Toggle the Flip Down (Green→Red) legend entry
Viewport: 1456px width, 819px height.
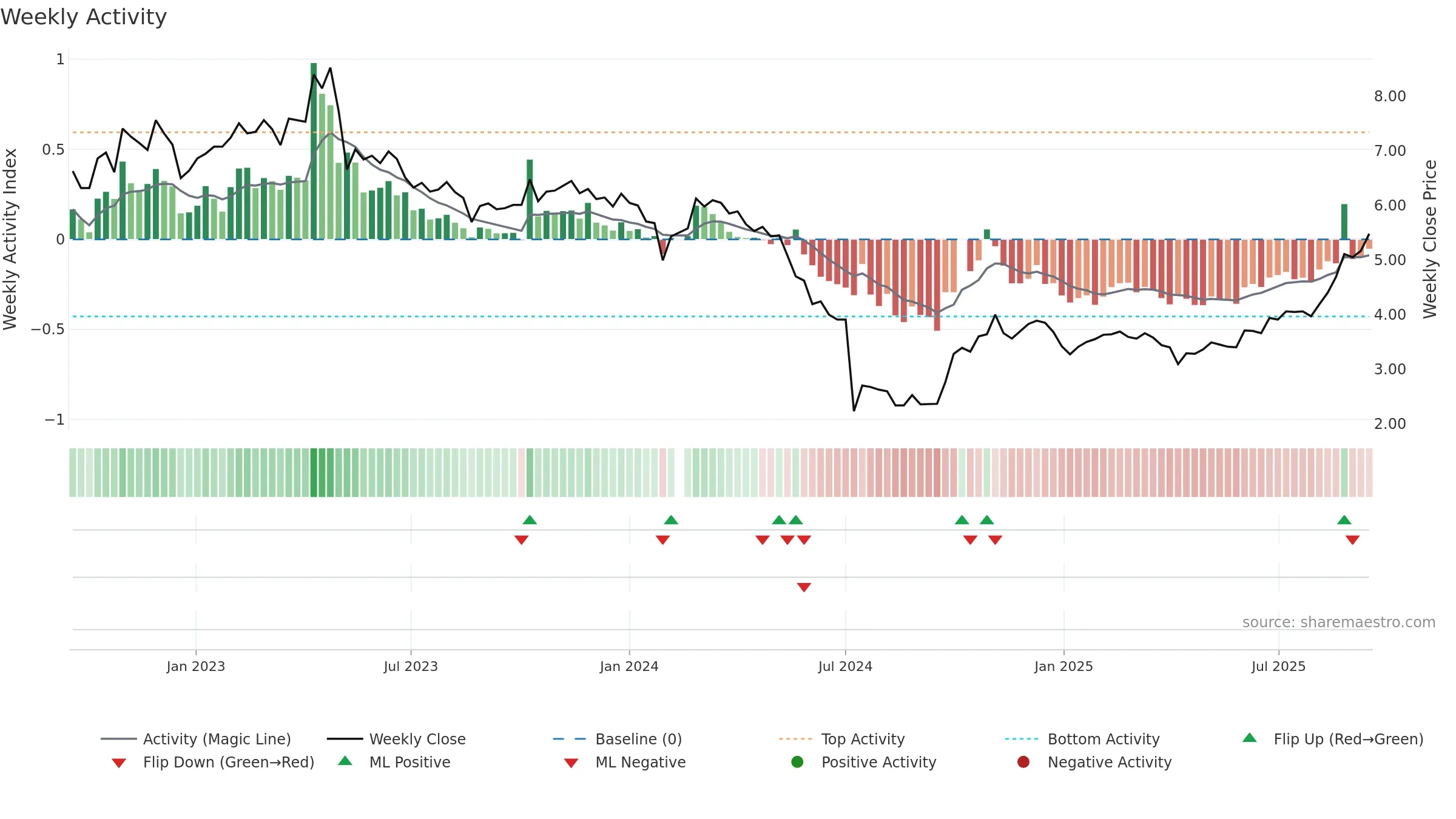(x=213, y=762)
